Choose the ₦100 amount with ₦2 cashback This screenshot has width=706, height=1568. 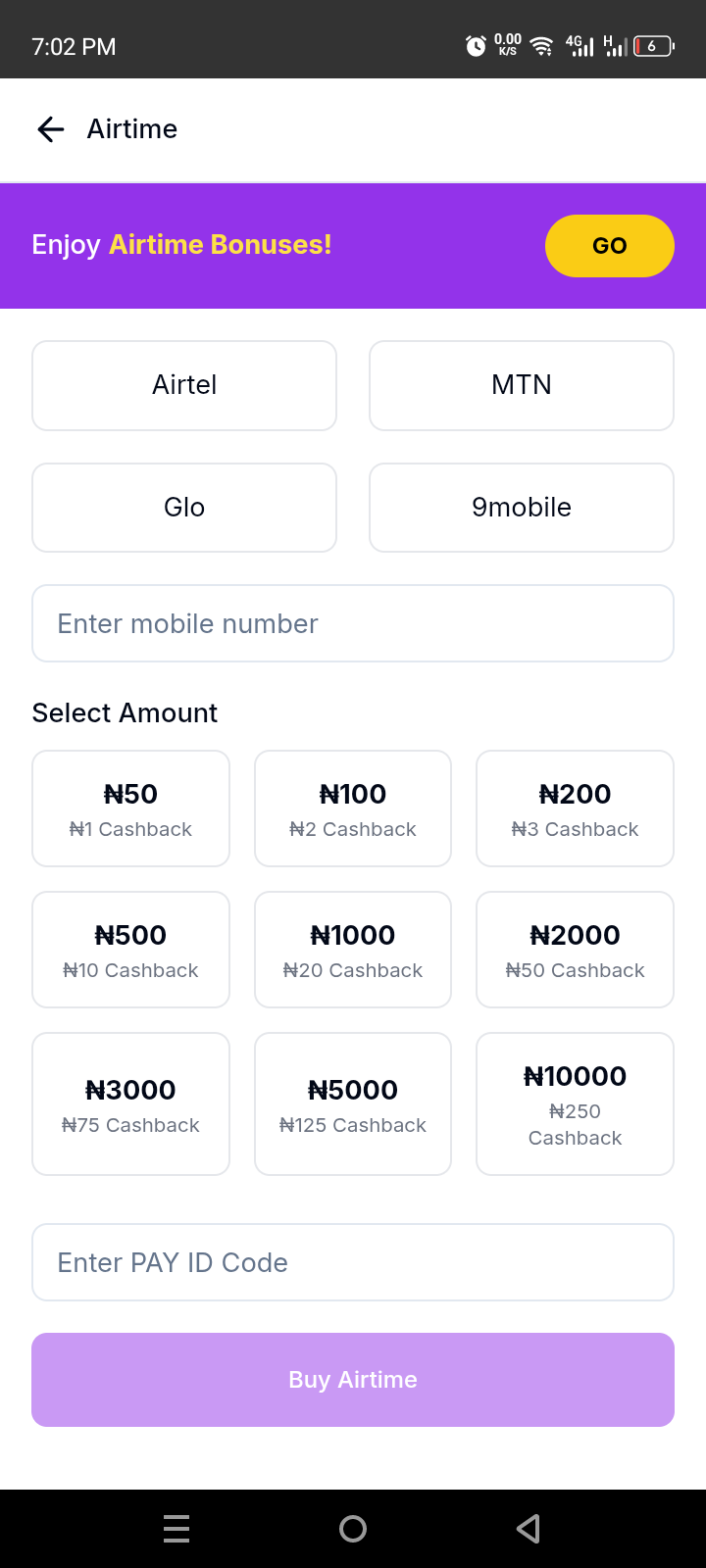(353, 808)
